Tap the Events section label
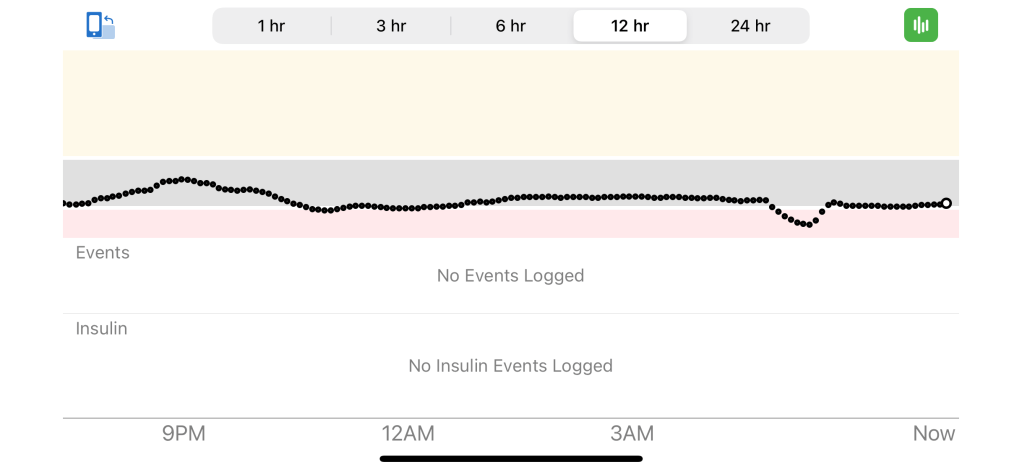This screenshot has width=1022, height=472. click(103, 253)
